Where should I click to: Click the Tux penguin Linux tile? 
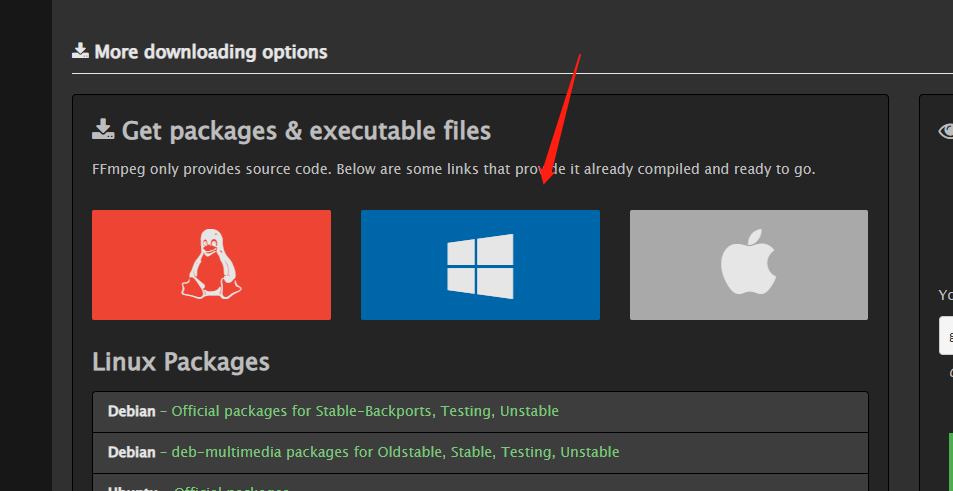coord(211,265)
